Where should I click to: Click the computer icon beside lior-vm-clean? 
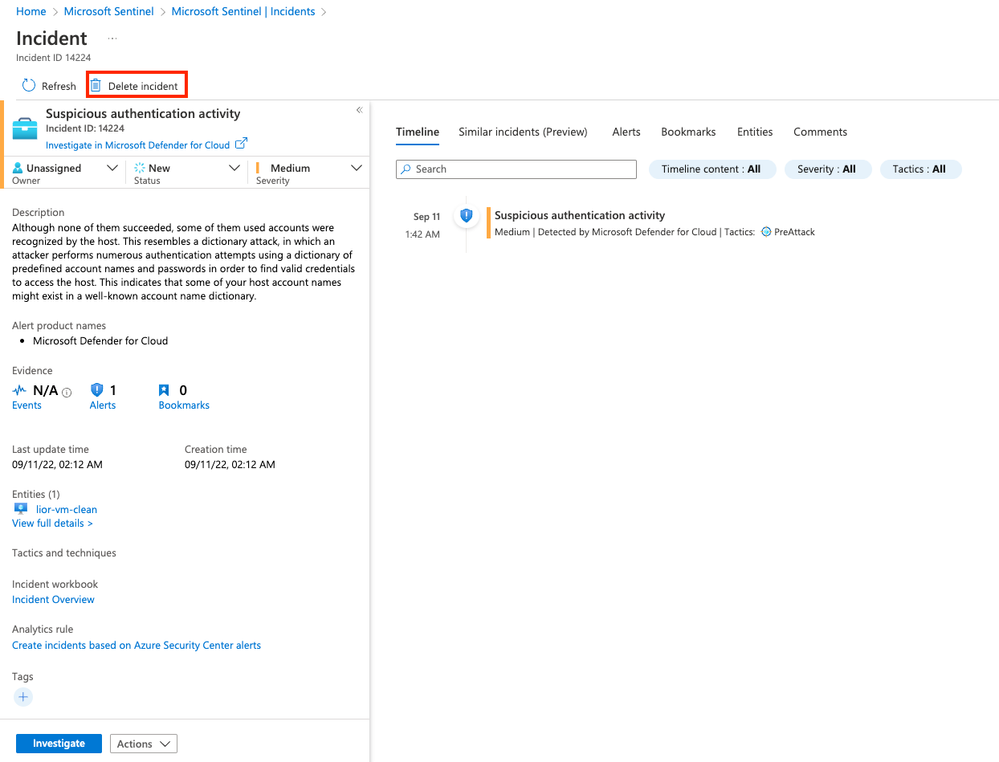pos(21,508)
